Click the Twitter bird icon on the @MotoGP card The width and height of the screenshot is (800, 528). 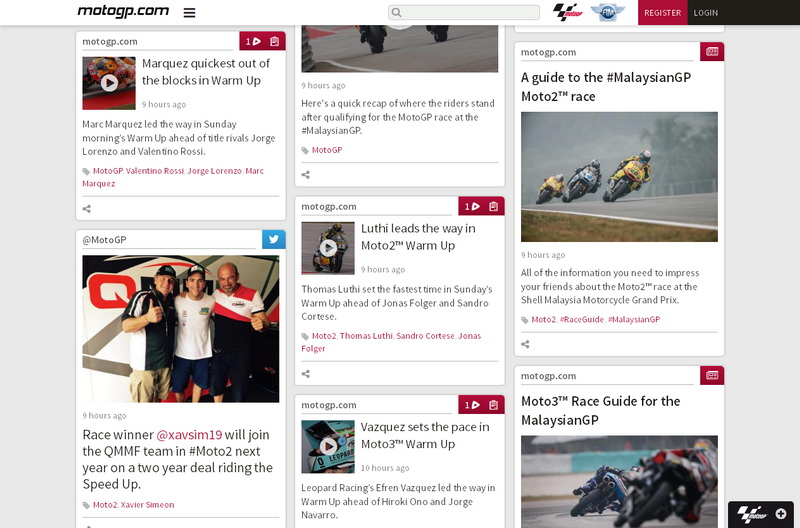(273, 239)
